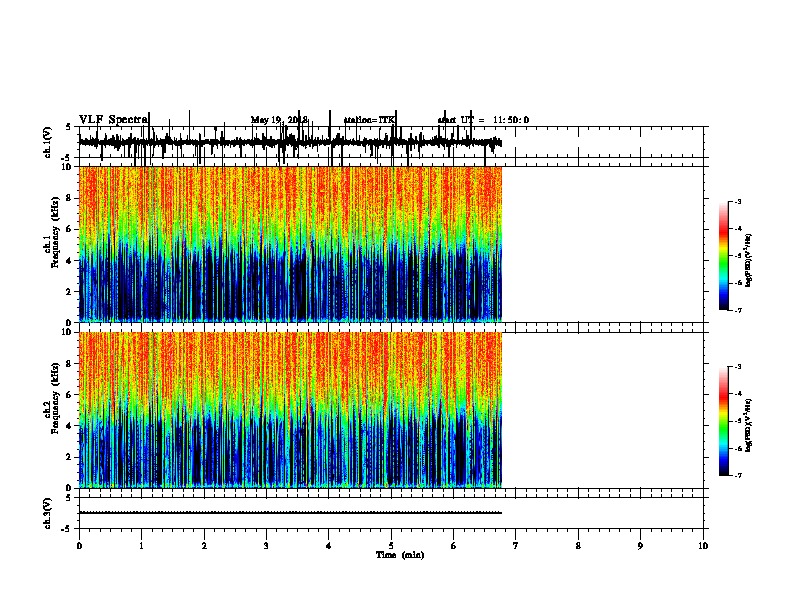Click the "6" tick on the time axis
The image size is (792, 612).
pyautogui.click(x=454, y=546)
